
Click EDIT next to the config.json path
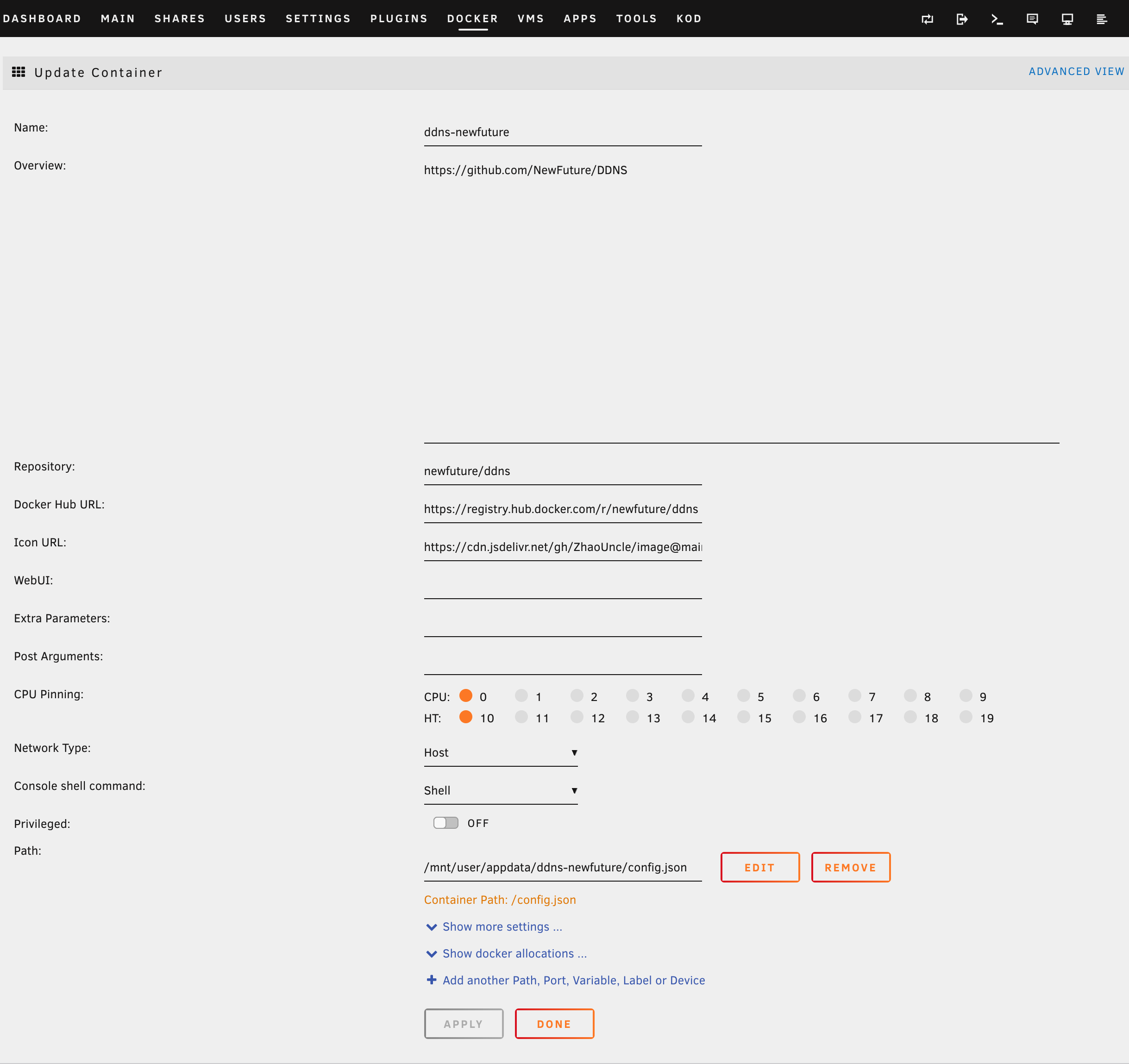(x=760, y=867)
